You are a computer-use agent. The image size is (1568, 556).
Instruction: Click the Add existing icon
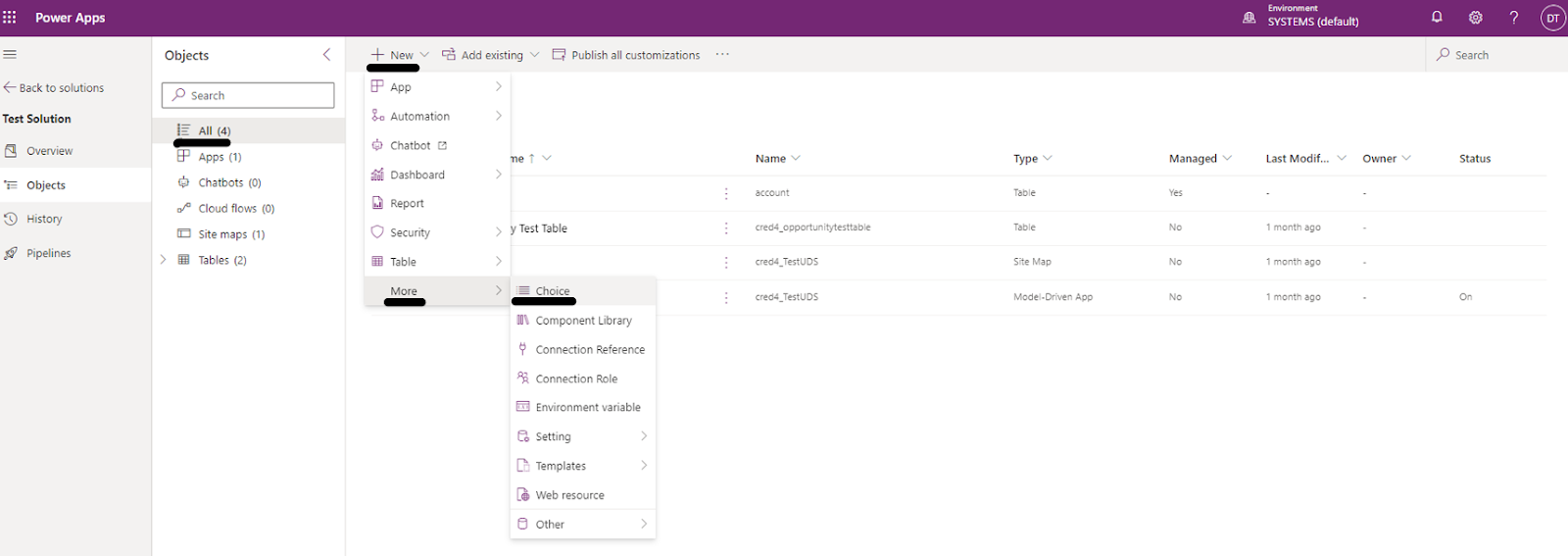pyautogui.click(x=449, y=55)
